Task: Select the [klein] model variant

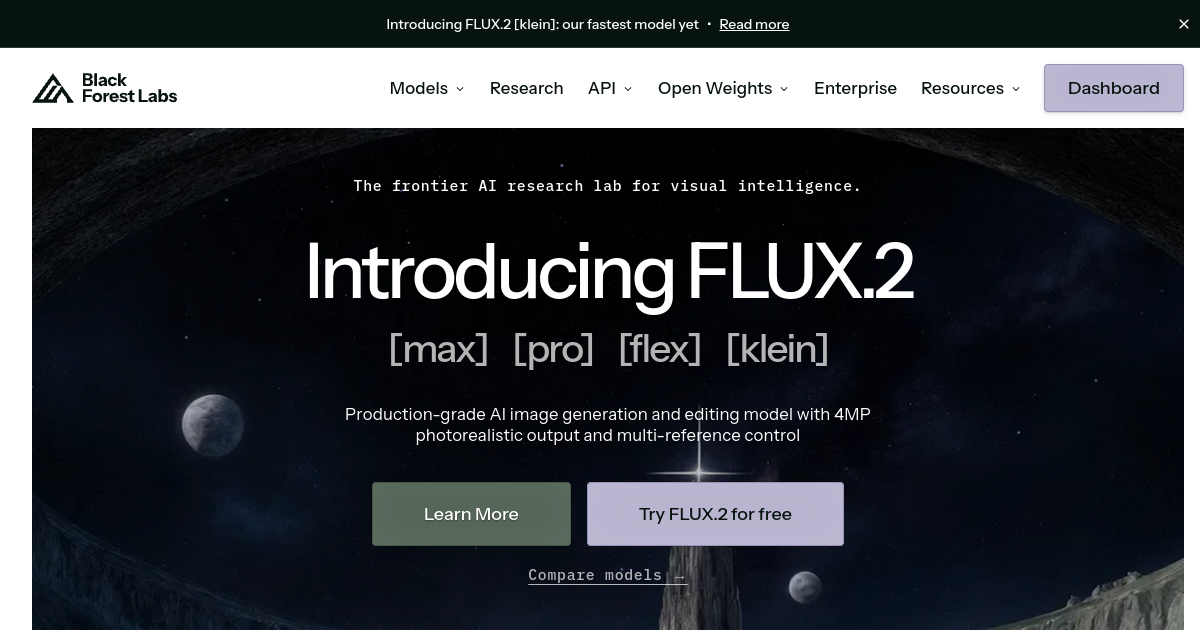Action: tap(777, 349)
